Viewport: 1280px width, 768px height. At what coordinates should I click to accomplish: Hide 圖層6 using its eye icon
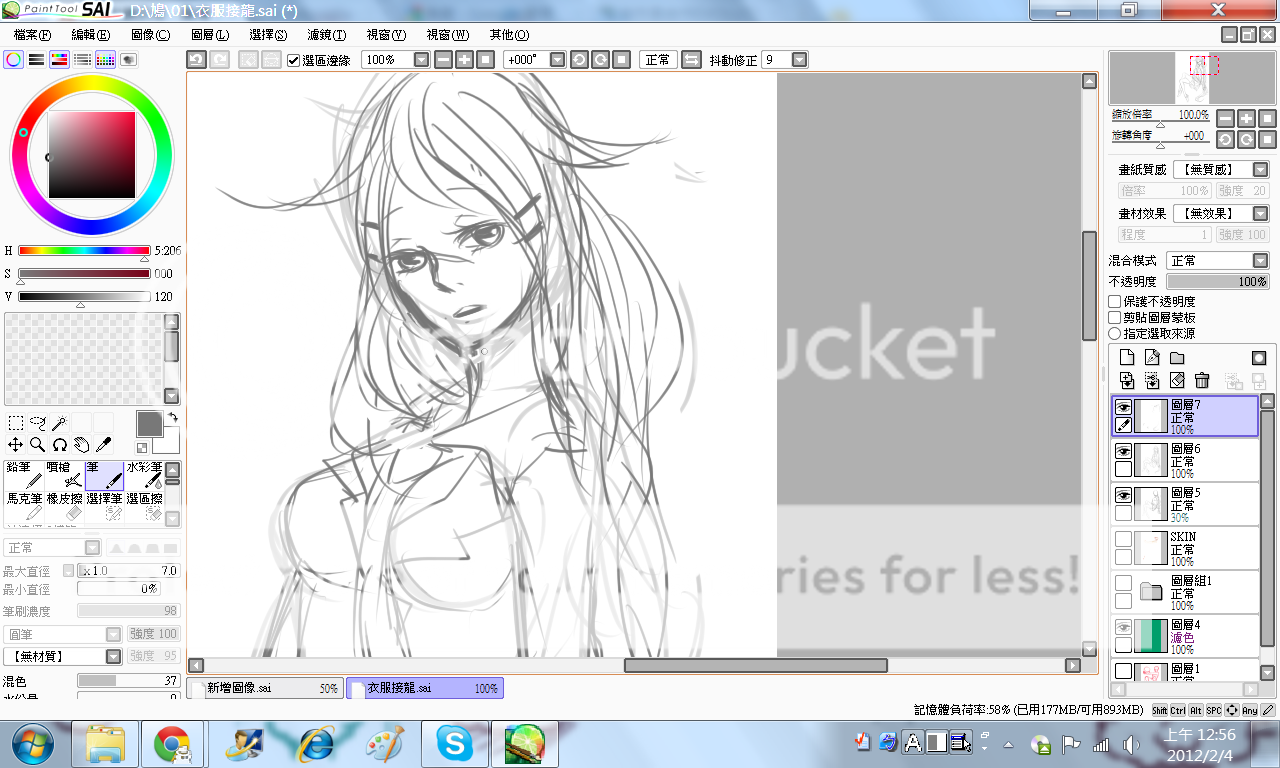click(1124, 451)
